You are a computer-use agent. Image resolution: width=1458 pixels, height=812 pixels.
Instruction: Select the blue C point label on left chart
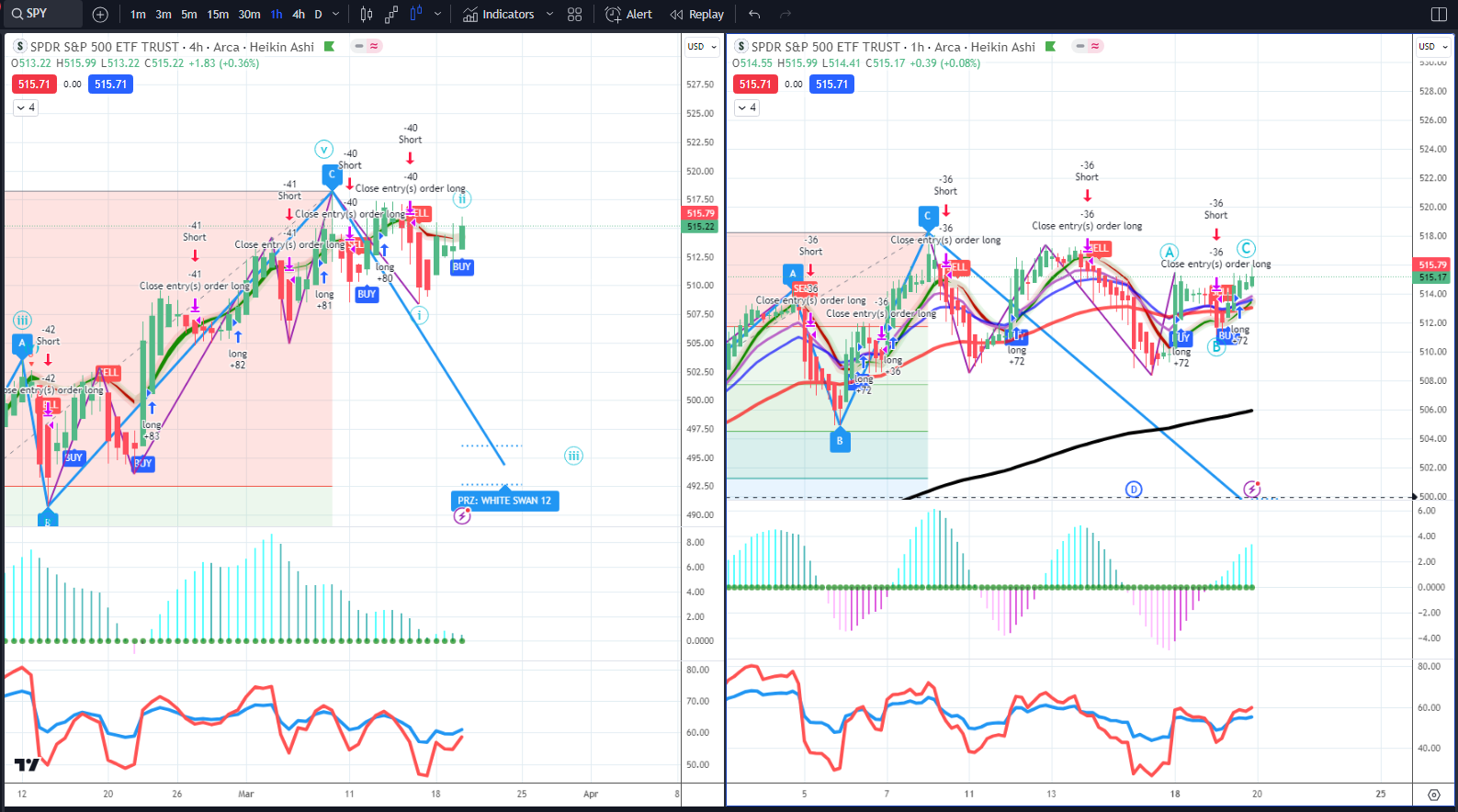tap(332, 174)
